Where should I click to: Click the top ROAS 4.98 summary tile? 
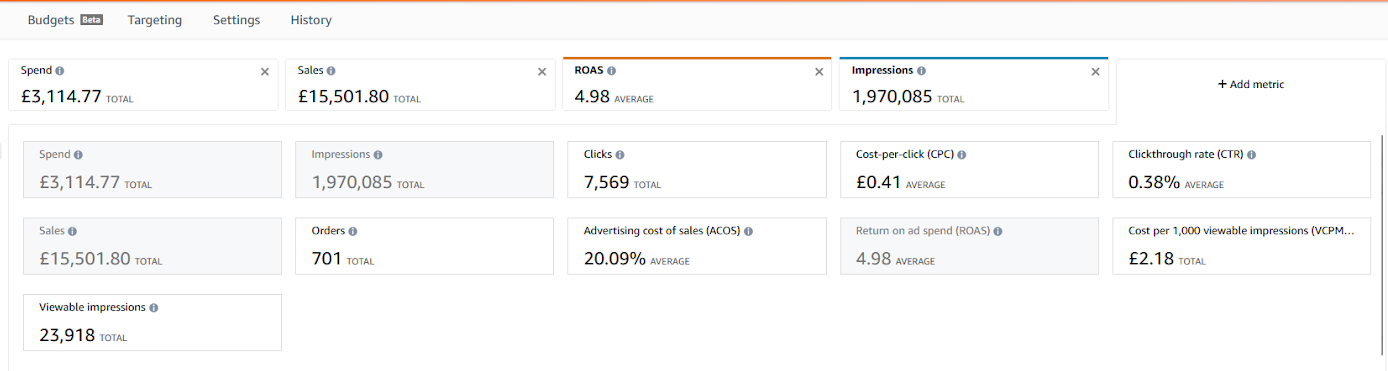pyautogui.click(x=697, y=85)
